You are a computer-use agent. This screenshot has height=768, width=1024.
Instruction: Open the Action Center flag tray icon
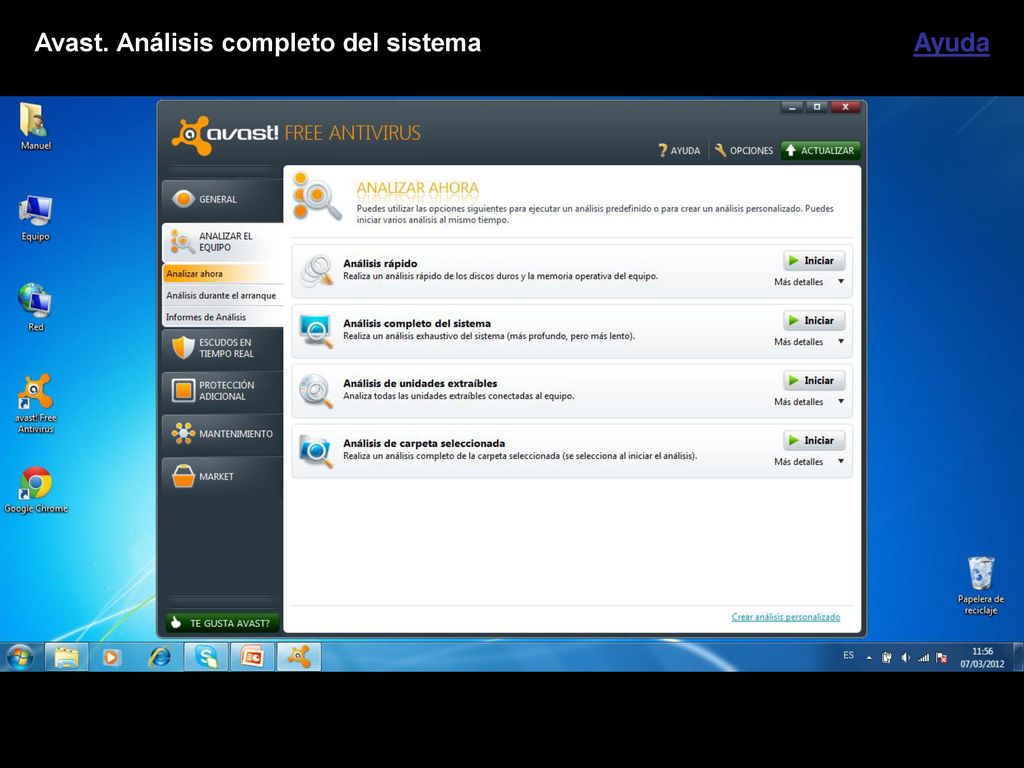click(x=942, y=658)
